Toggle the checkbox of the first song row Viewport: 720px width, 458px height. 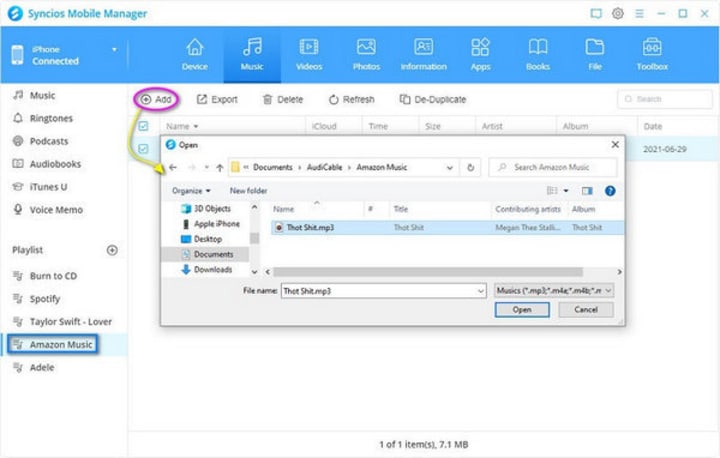(x=143, y=149)
